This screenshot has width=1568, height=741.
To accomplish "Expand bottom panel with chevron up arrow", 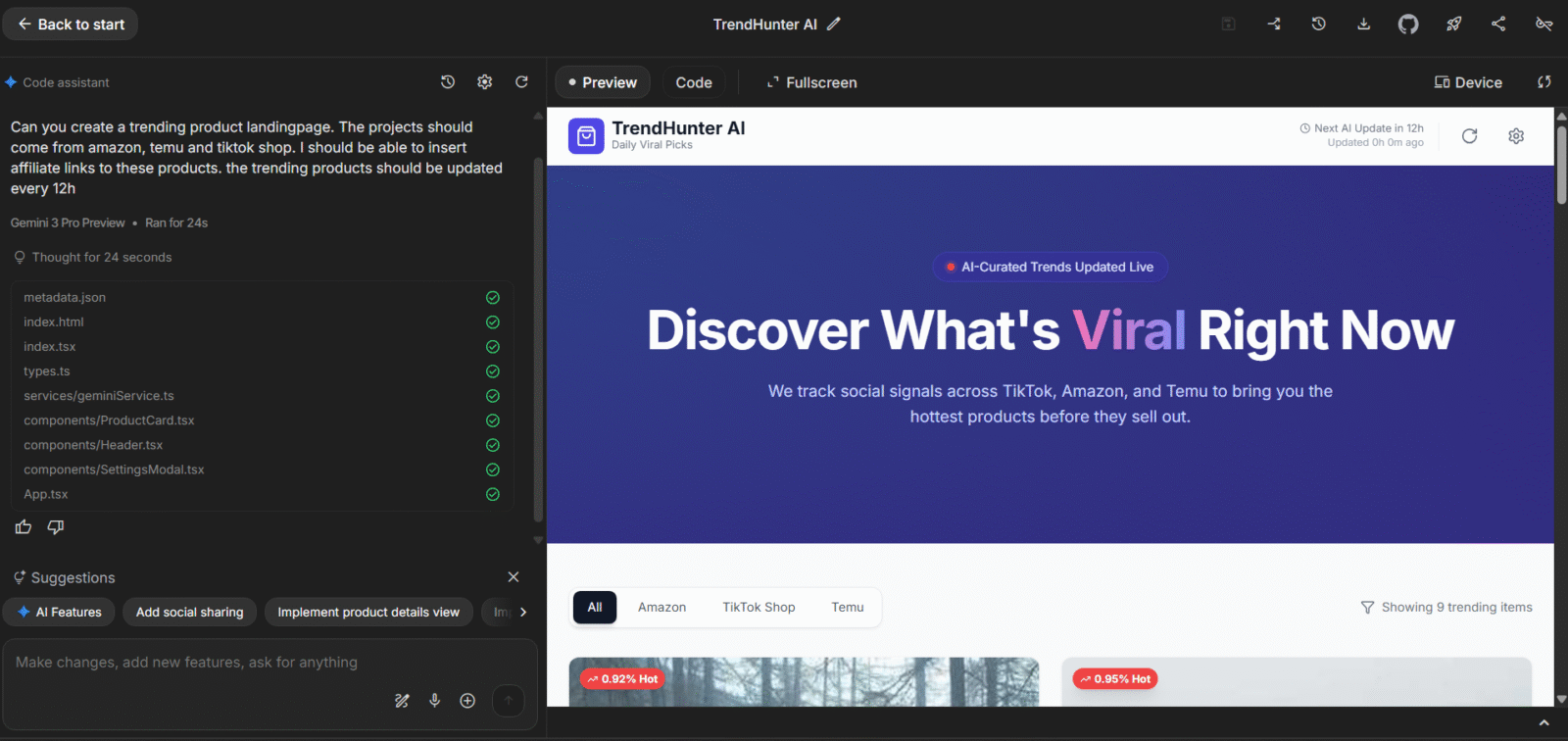I will coord(1543,723).
